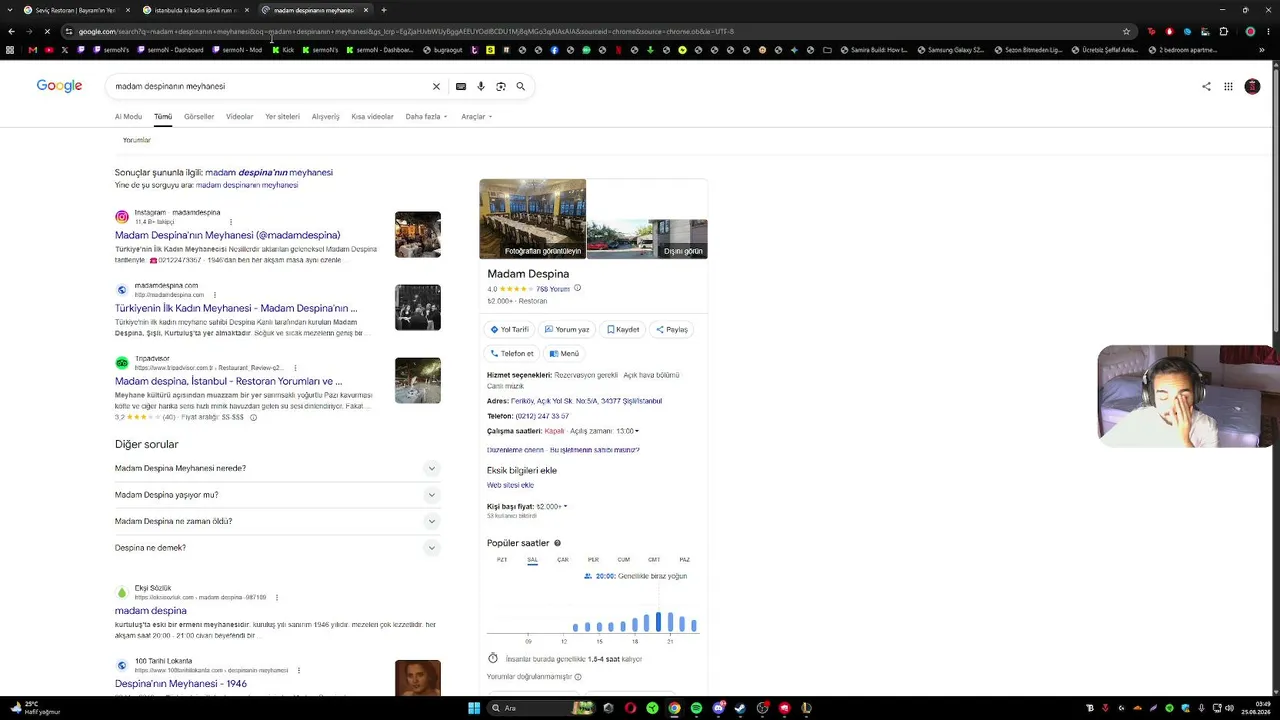Image resolution: width=1280 pixels, height=720 pixels.
Task: Open the Menü button
Action: click(x=564, y=353)
